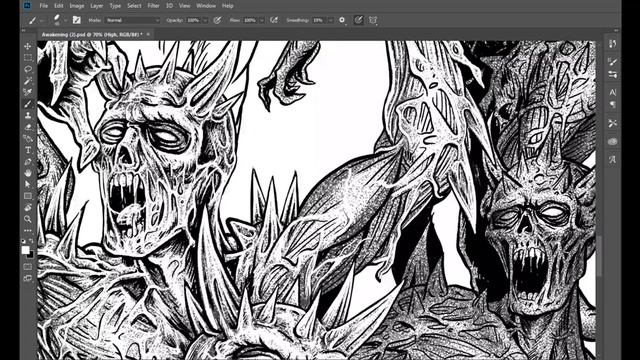
Task: Enable airbrush build-up effects
Action: tap(274, 20)
